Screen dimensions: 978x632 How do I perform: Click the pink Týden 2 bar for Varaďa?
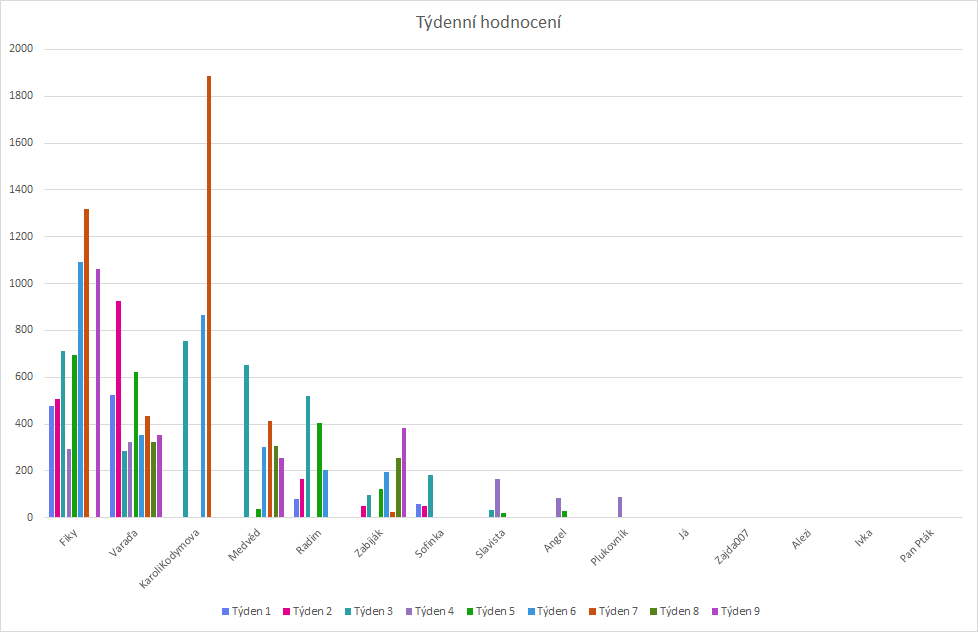pos(119,408)
